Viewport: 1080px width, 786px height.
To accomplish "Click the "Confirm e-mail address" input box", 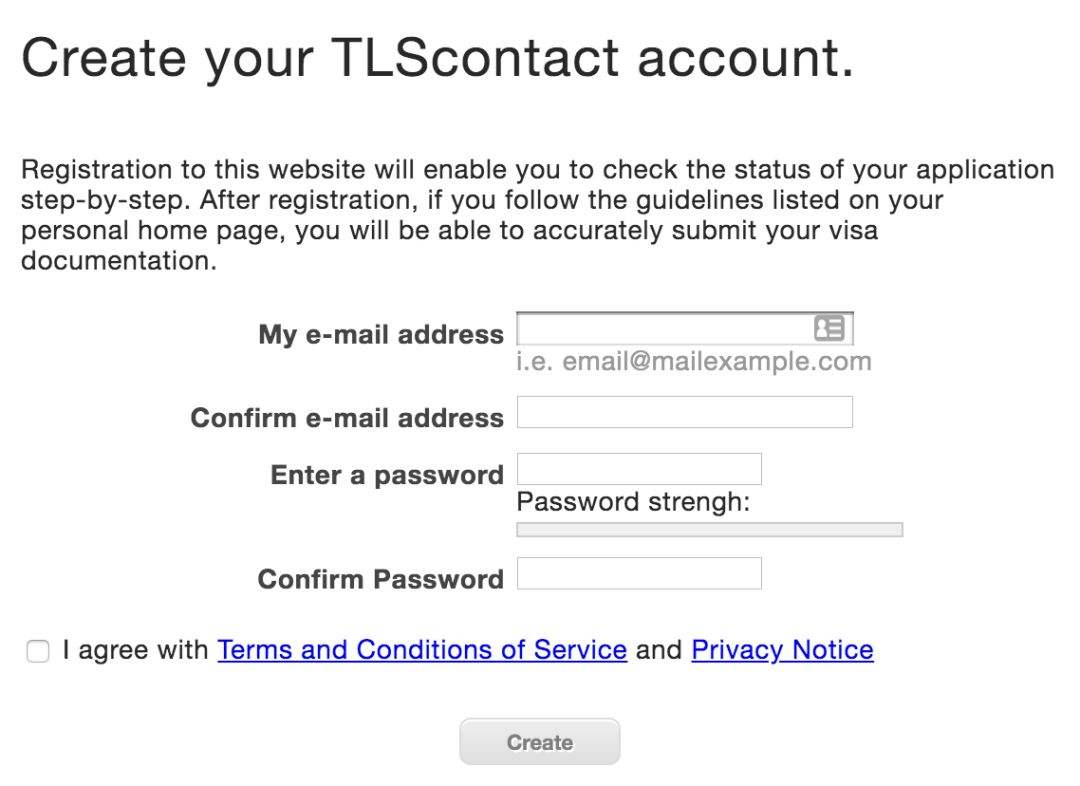I will [684, 412].
